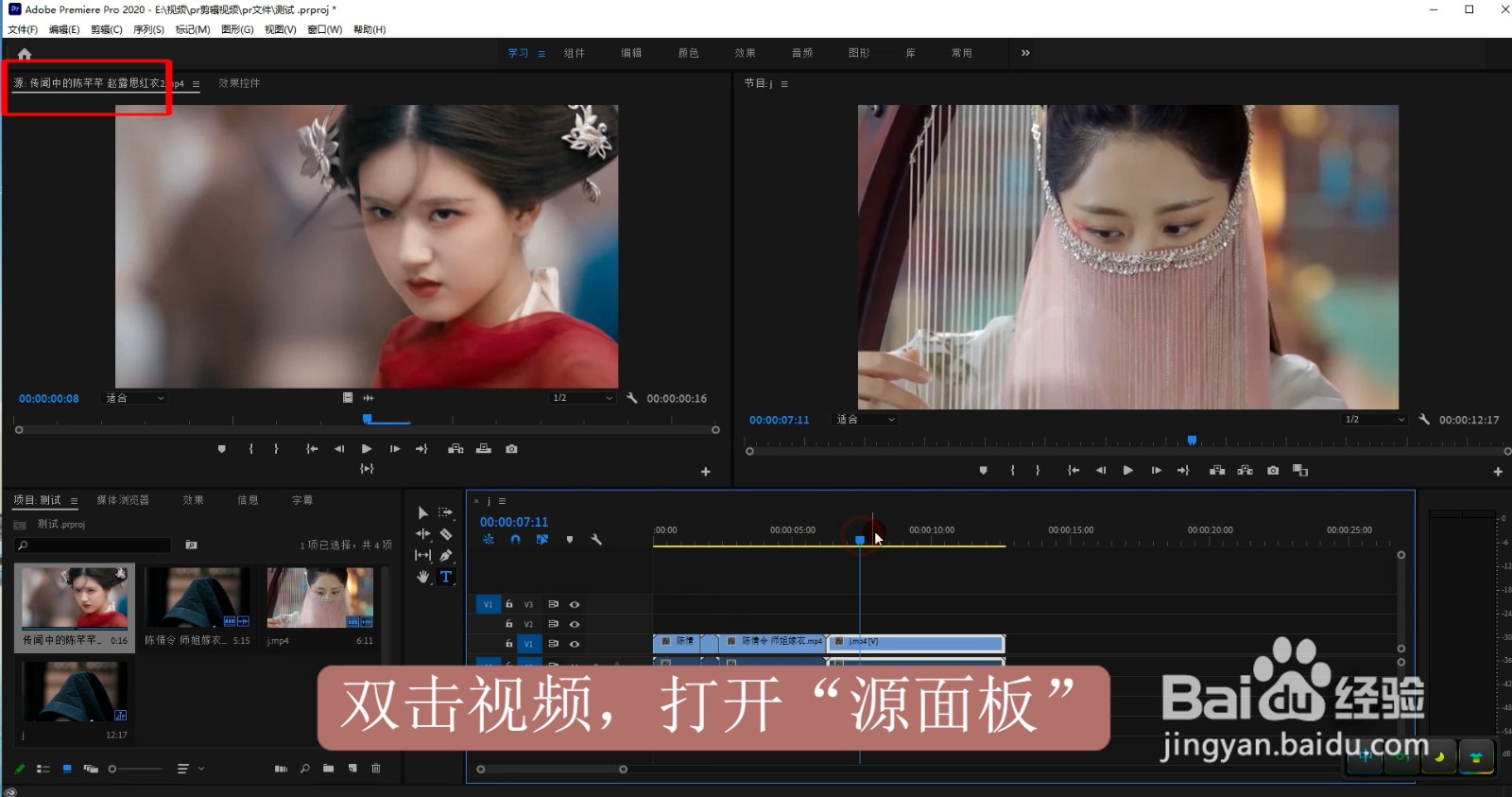Open Comparison View in Program monitor

(x=1300, y=470)
